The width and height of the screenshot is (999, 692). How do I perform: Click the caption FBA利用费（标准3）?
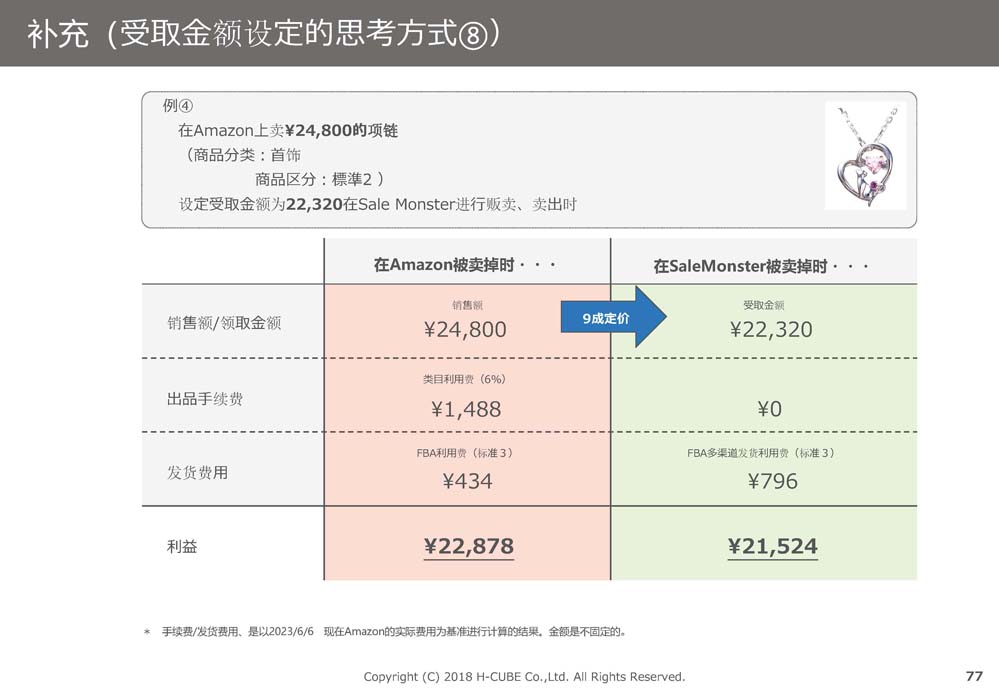coord(466,453)
